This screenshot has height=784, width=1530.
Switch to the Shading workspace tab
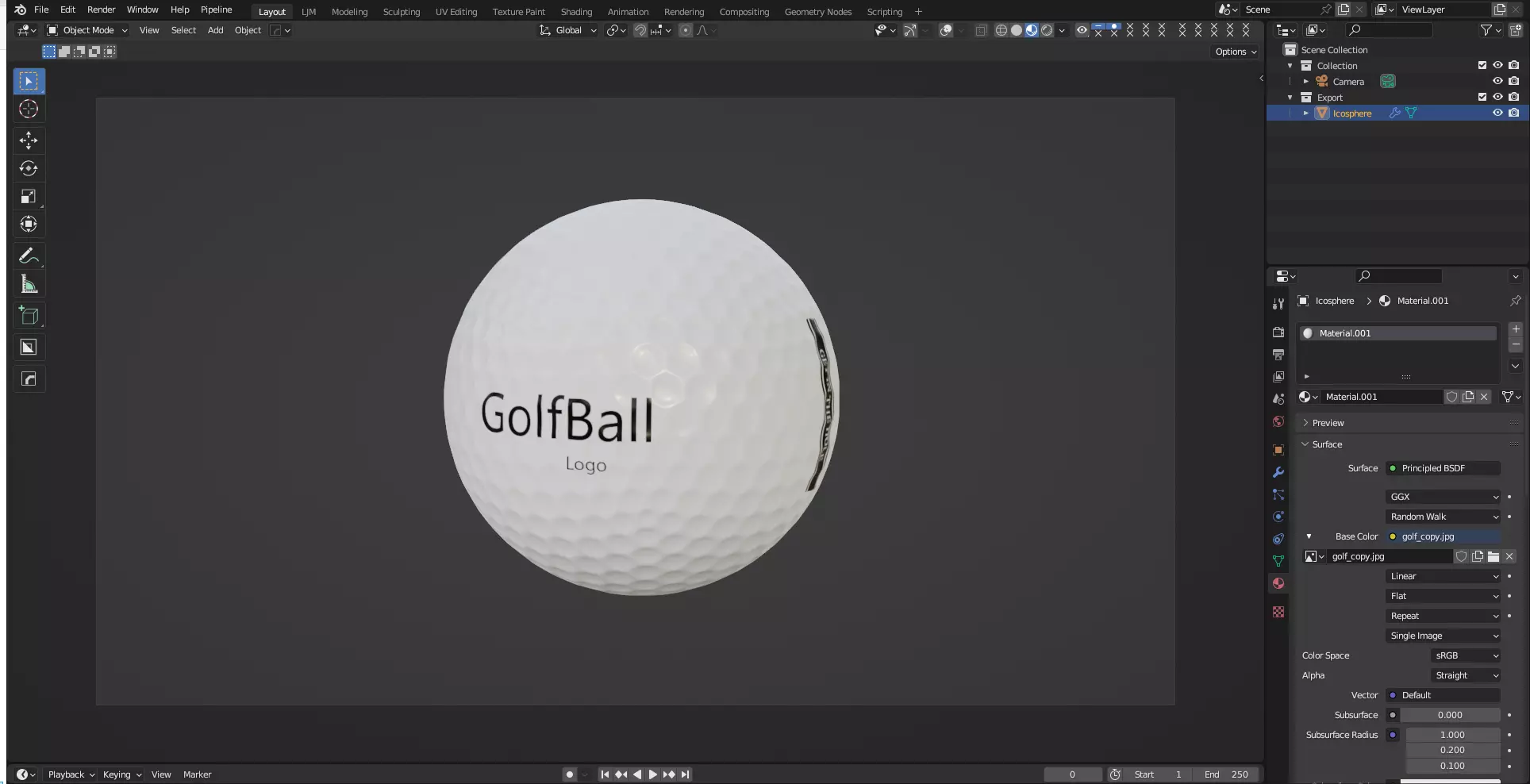[x=576, y=12]
